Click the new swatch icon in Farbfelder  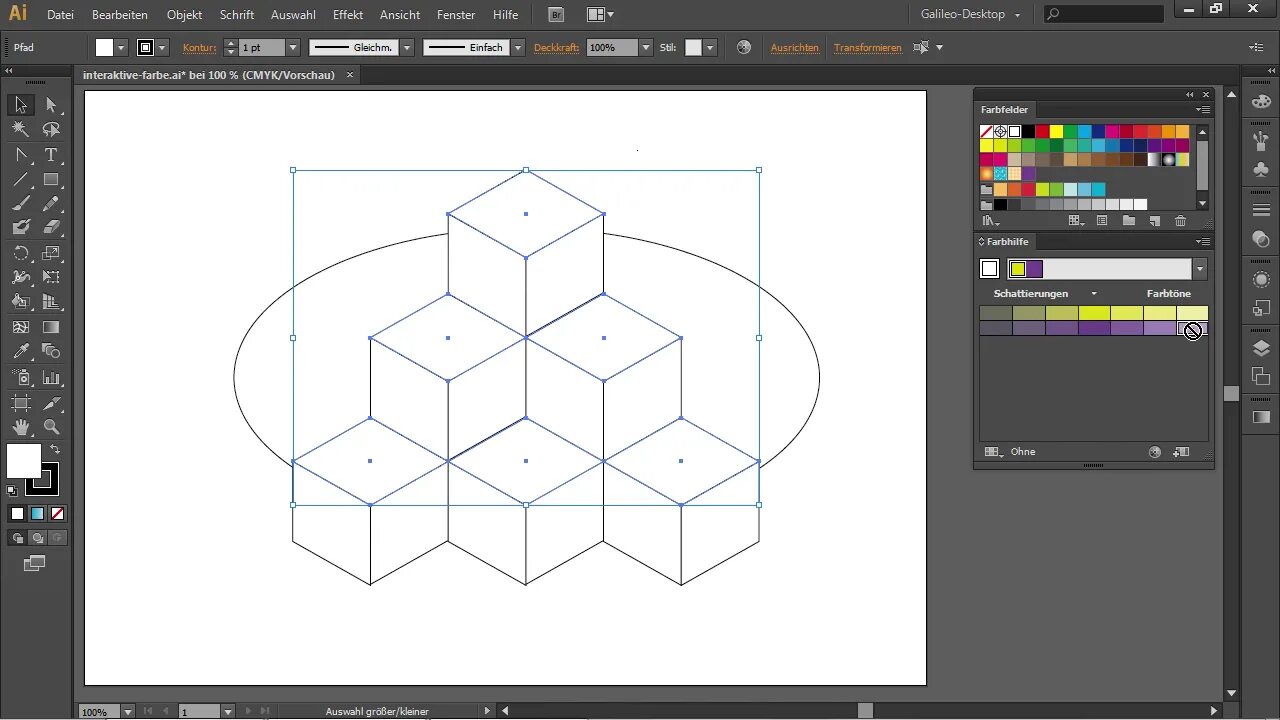click(1154, 221)
